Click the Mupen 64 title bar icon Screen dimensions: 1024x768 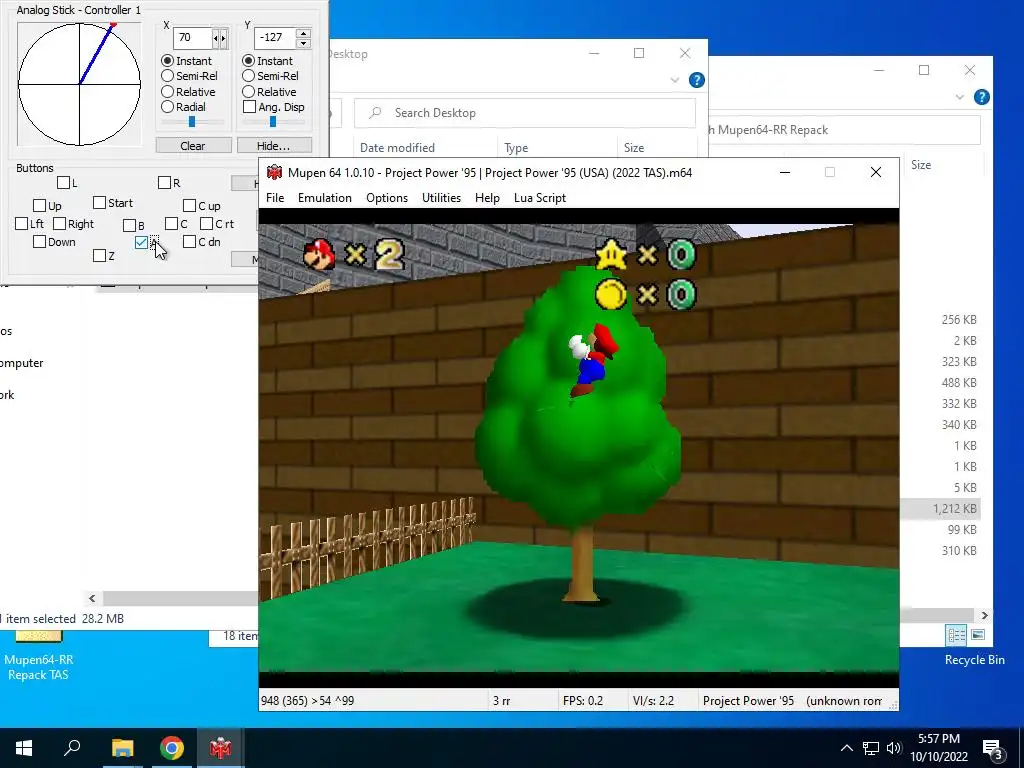274,172
